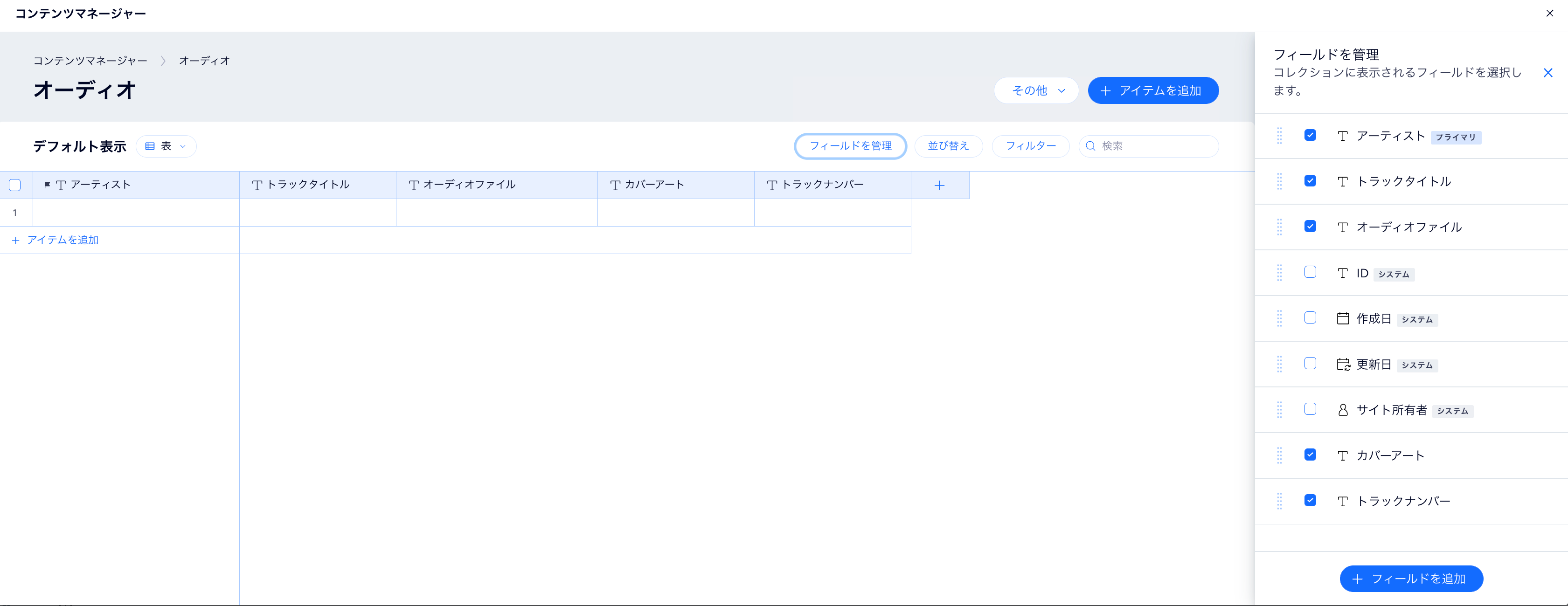
Task: Click the プライマリ badge on アーティスト
Action: pos(1456,137)
